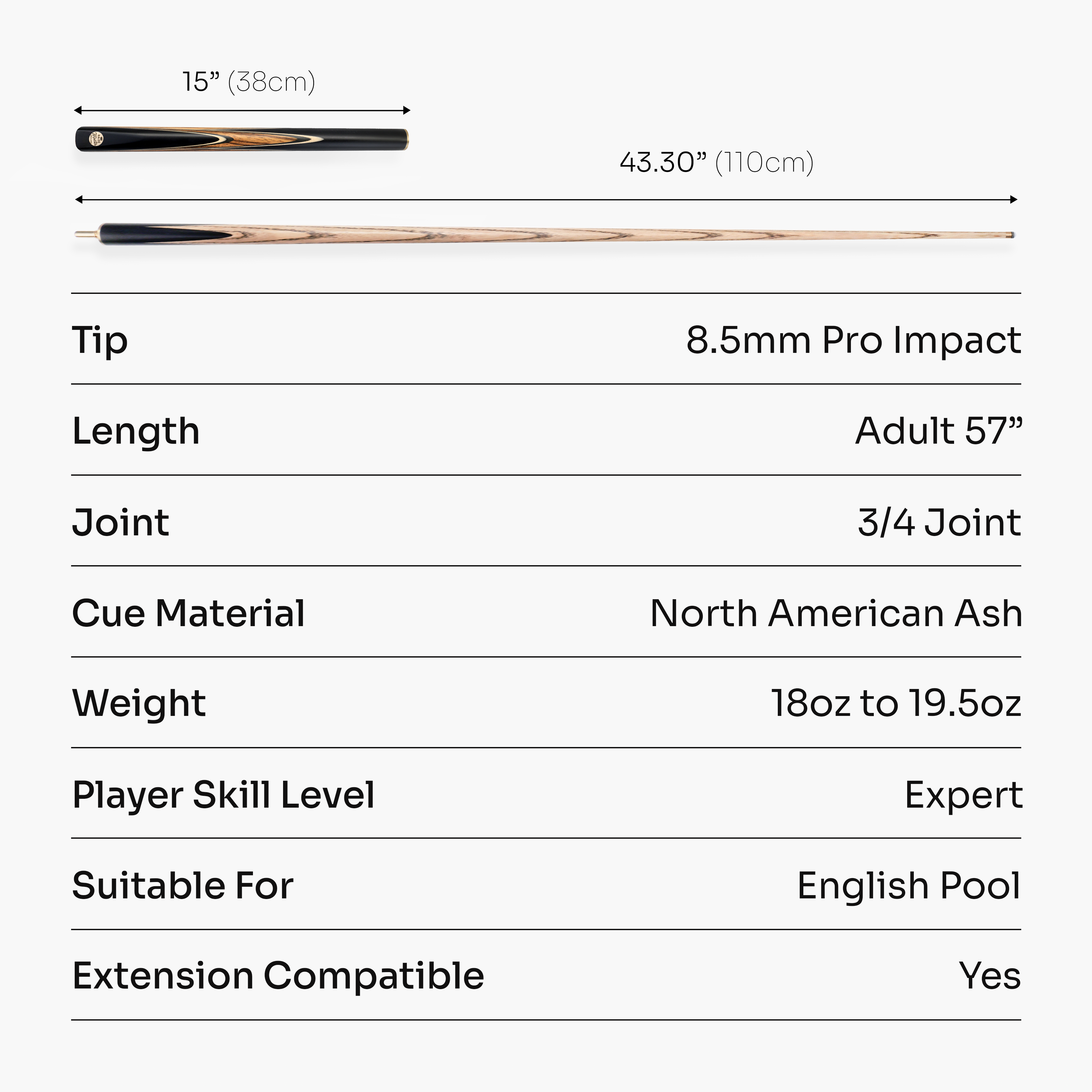Viewport: 1092px width, 1092px height.
Task: Select the Length row label
Action: pos(136,432)
